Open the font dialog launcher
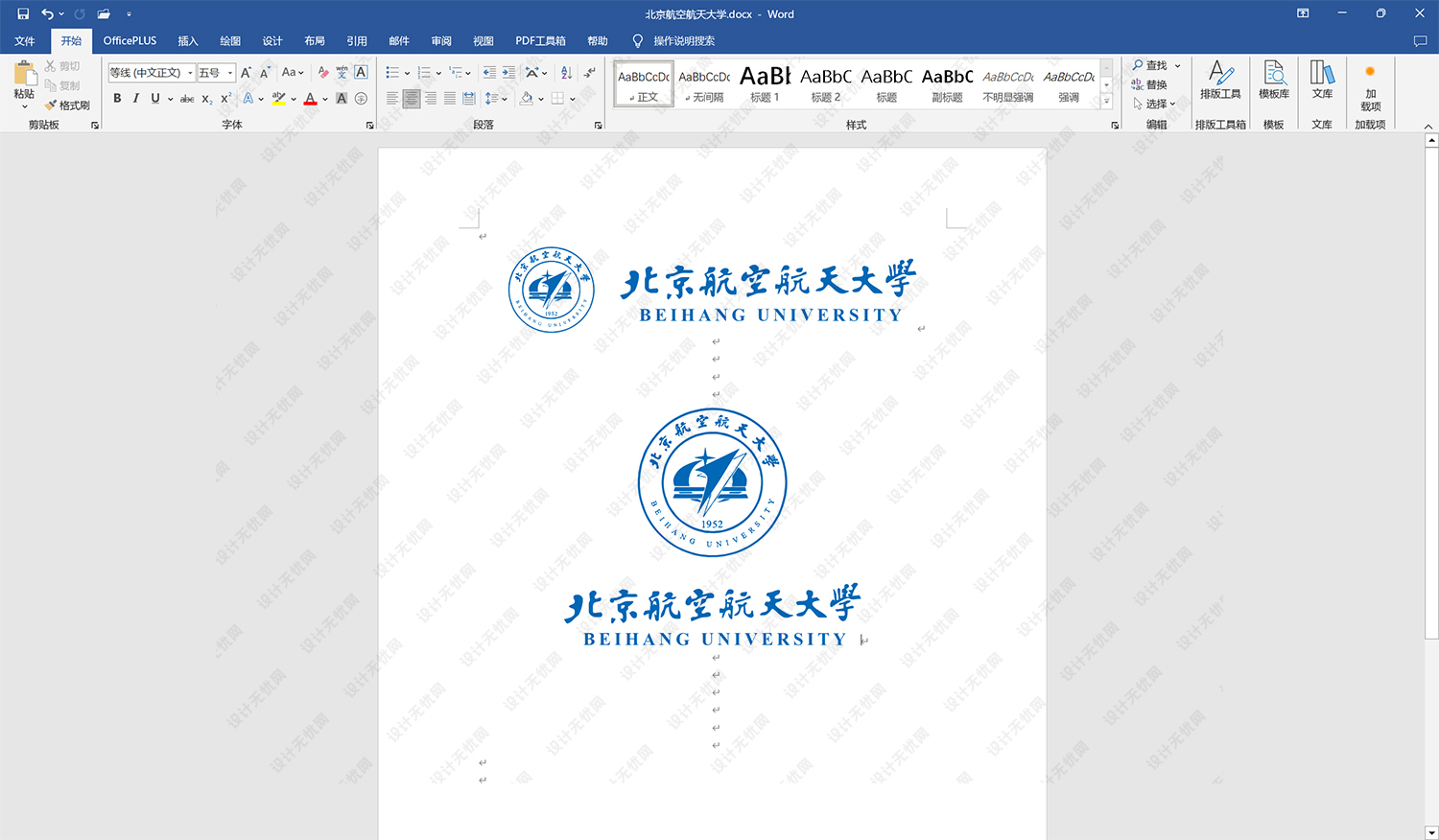This screenshot has height=840, width=1439. coord(370,126)
